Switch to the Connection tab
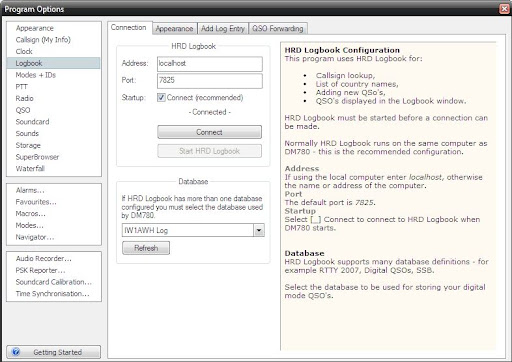Viewport: 512px width, 362px height. click(x=129, y=27)
